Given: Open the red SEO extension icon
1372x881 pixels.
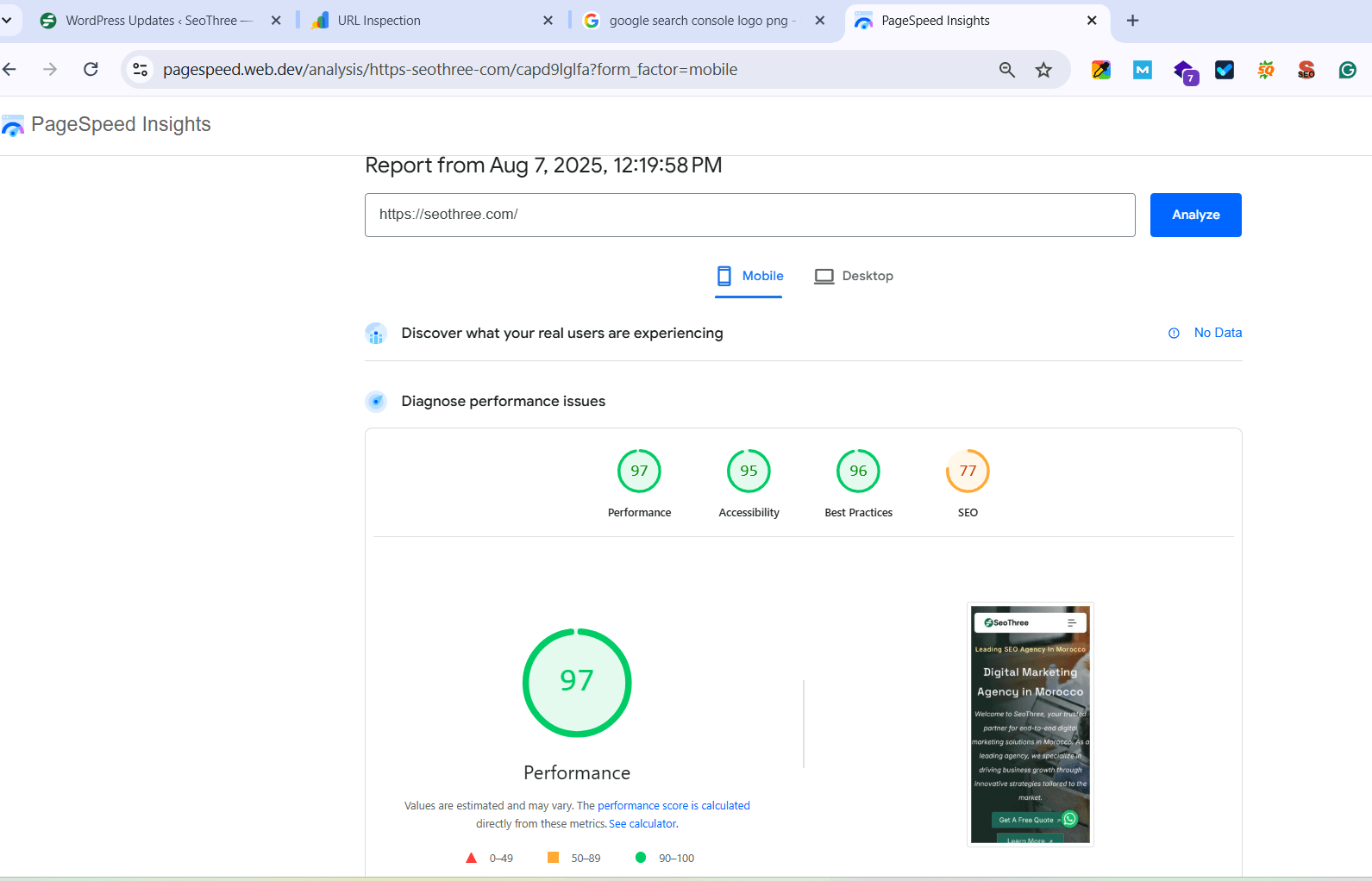Looking at the screenshot, I should (1306, 70).
